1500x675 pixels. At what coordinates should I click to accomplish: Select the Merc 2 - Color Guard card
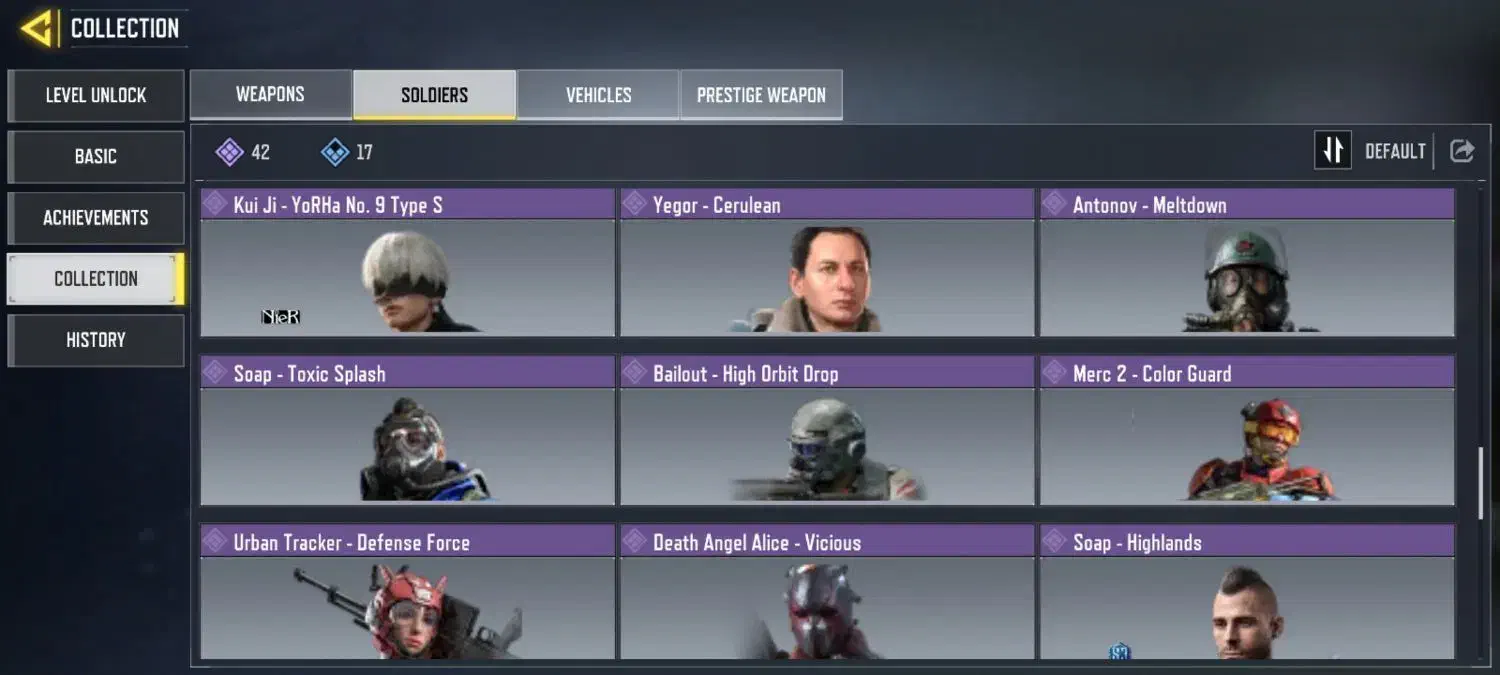1247,431
